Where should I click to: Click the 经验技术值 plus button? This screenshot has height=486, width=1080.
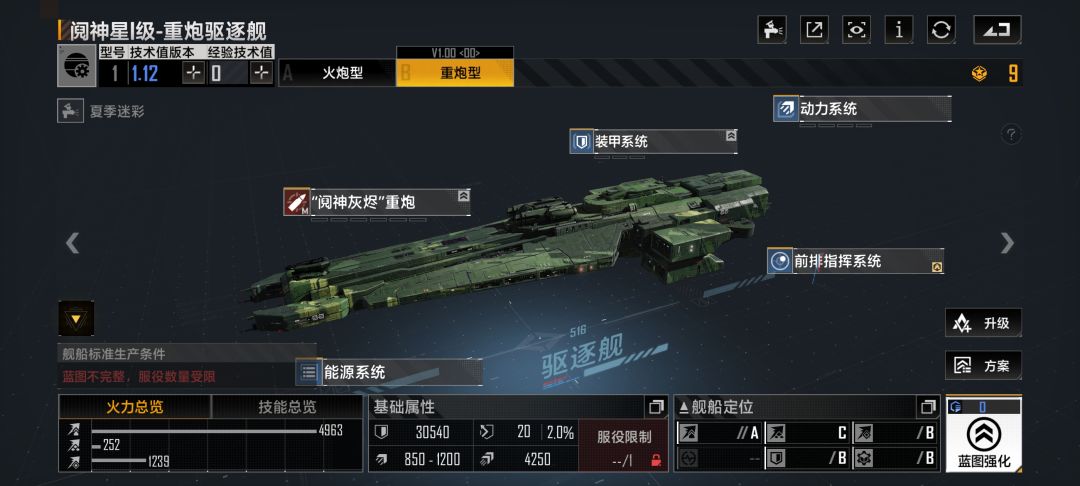click(x=261, y=73)
